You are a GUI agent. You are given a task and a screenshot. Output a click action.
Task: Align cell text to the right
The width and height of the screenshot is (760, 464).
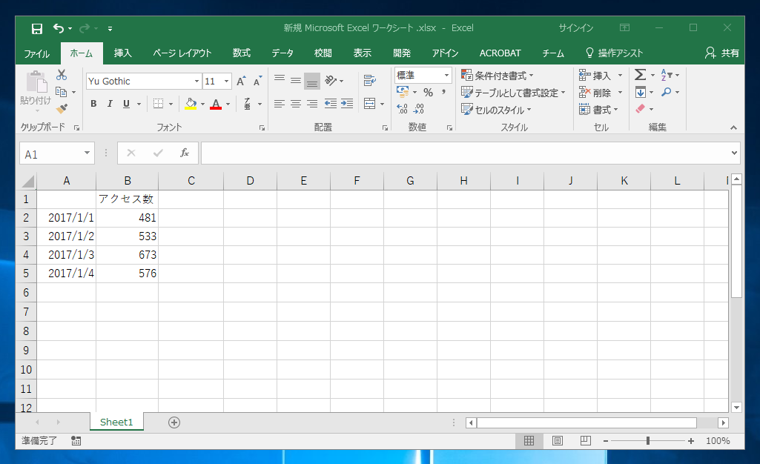(x=312, y=103)
